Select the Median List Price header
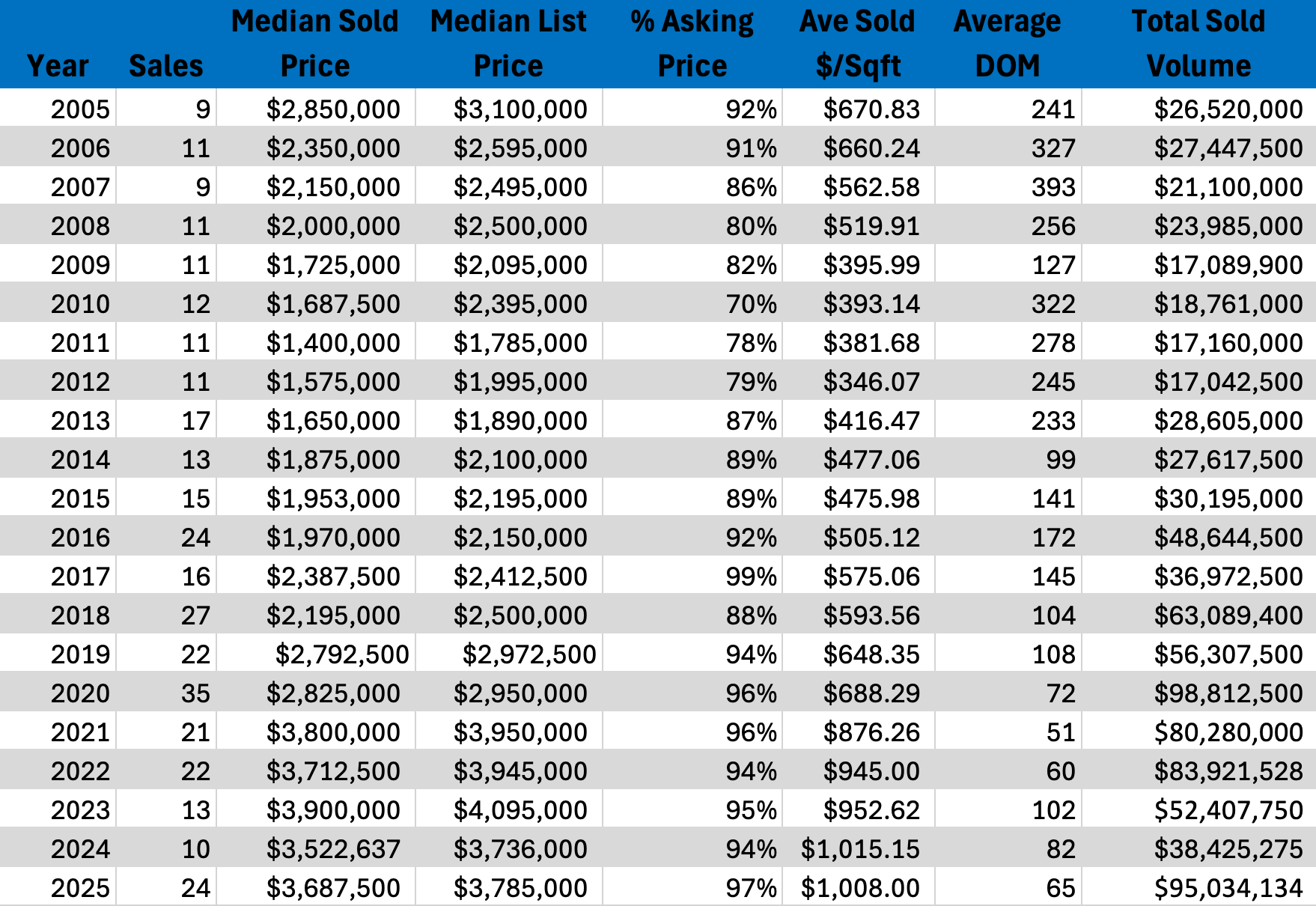Screen dimensions: 1316x906 point(508,43)
